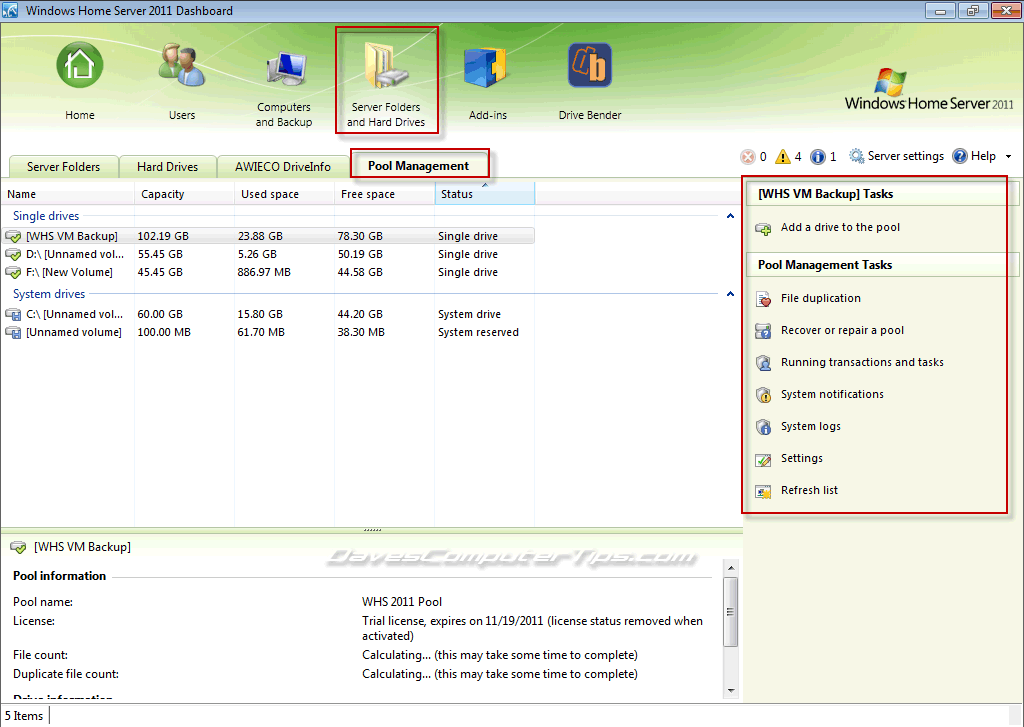The image size is (1024, 727).
Task: Click the splitter grip above details pane
Action: click(x=372, y=530)
